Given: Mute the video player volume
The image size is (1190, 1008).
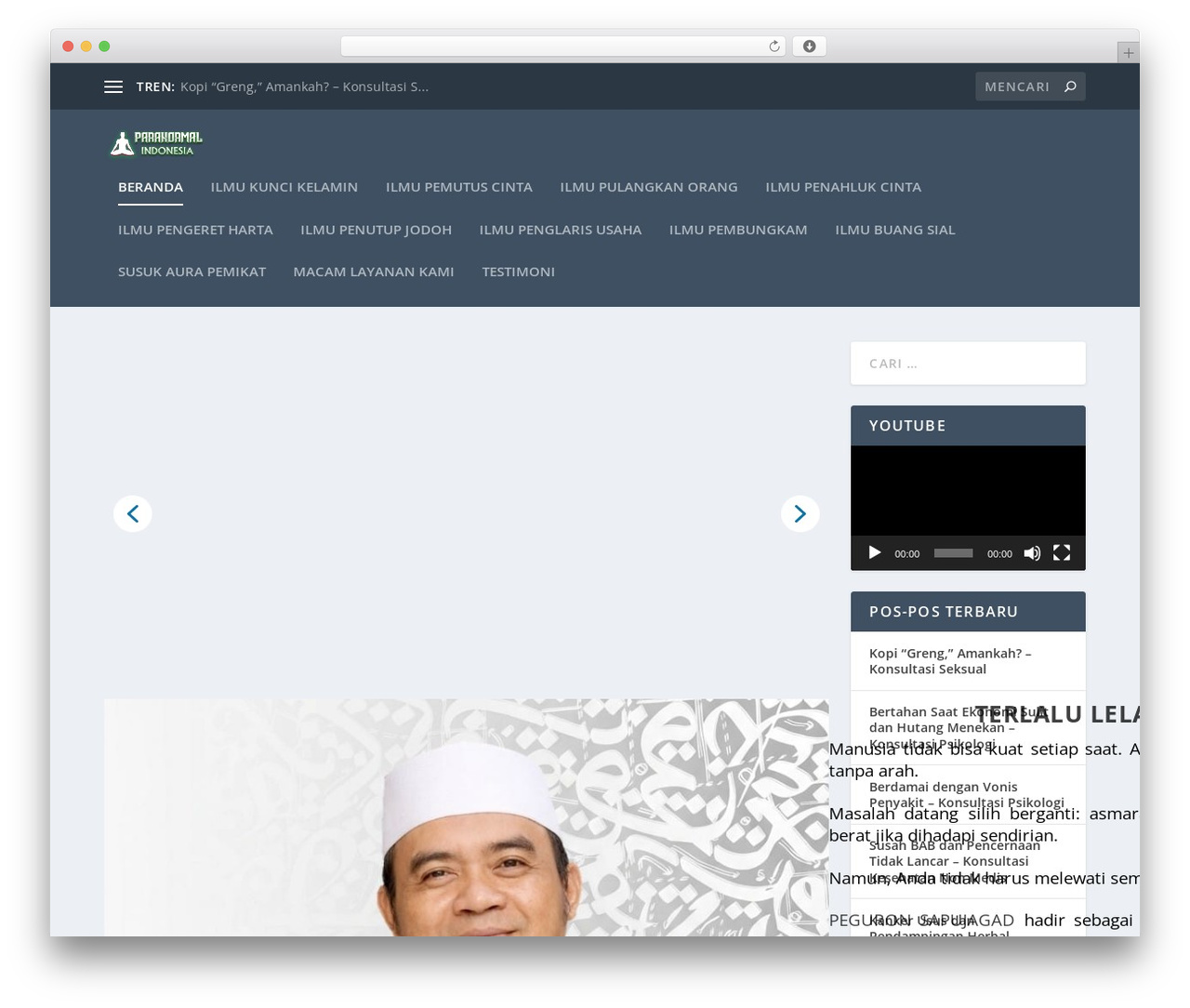Looking at the screenshot, I should tap(1032, 553).
